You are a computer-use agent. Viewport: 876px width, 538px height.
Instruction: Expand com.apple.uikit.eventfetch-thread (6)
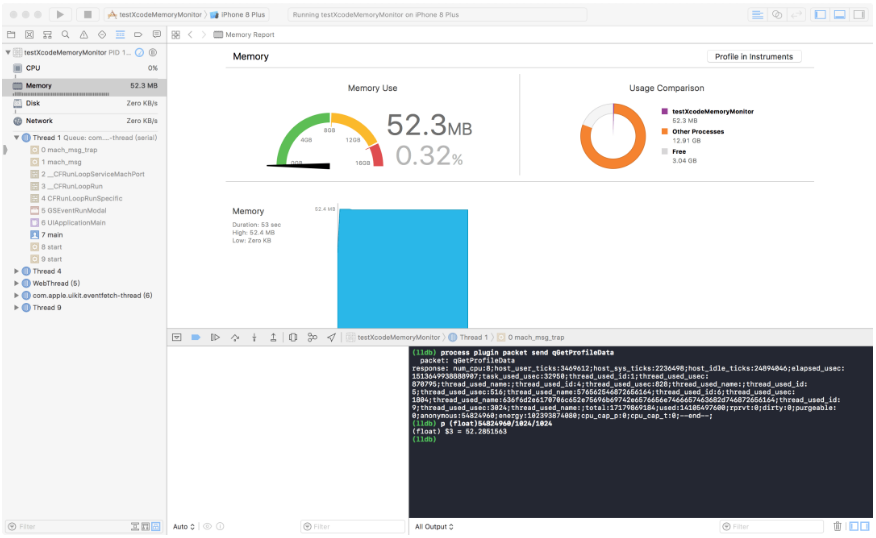(x=17, y=296)
